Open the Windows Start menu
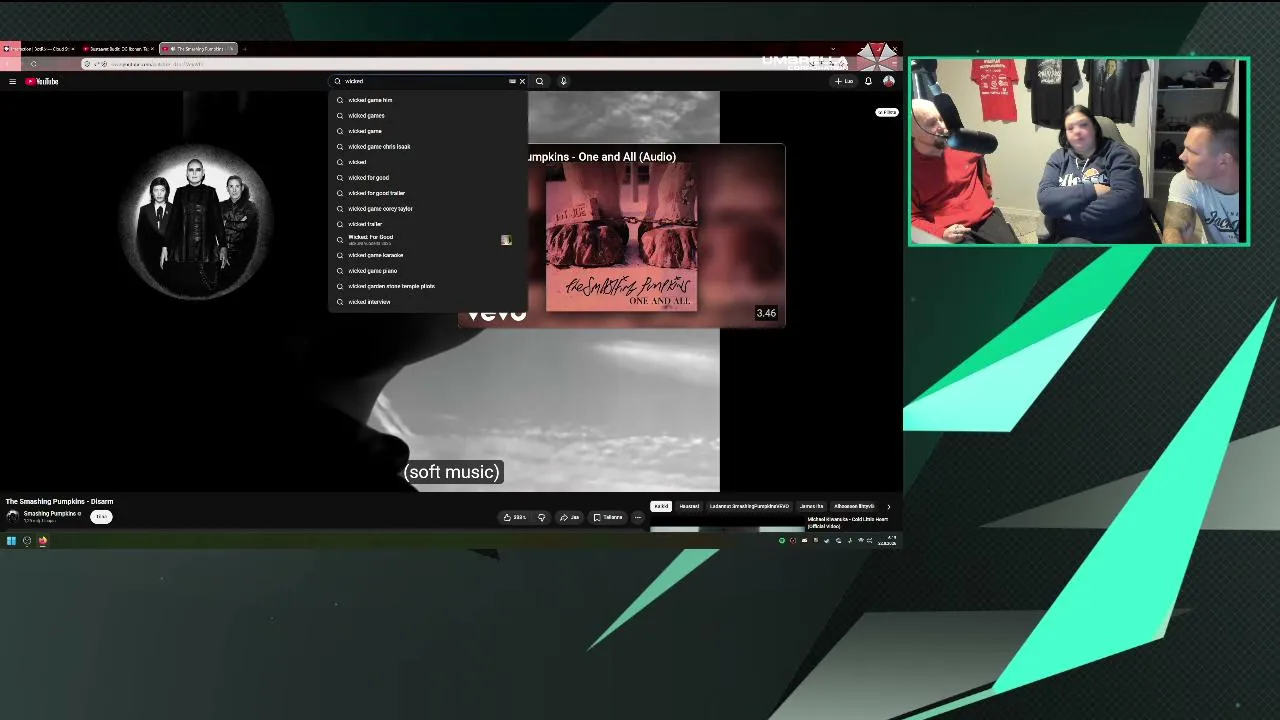This screenshot has width=1280, height=720. pos(11,541)
